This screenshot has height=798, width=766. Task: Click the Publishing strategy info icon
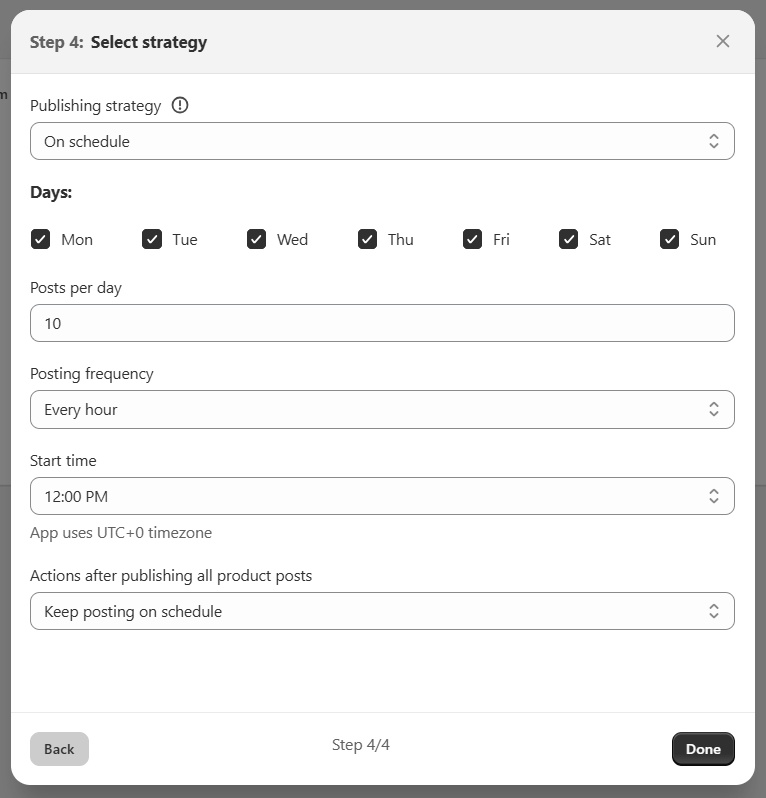click(180, 105)
